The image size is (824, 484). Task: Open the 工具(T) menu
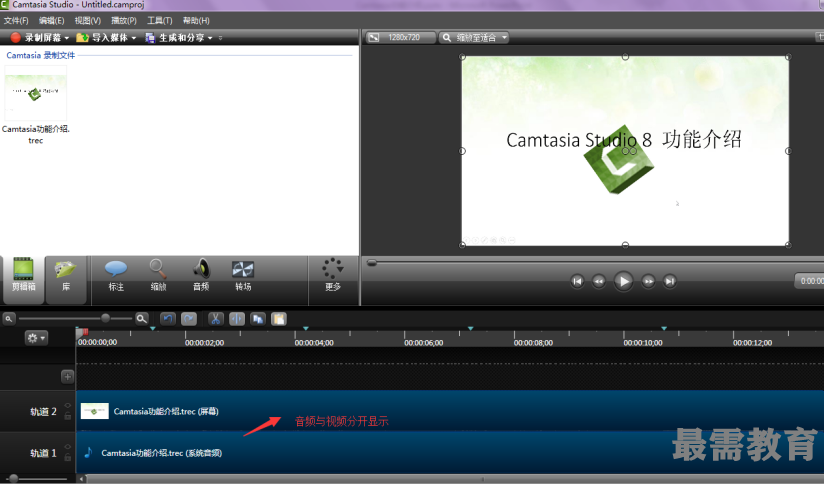coord(159,20)
